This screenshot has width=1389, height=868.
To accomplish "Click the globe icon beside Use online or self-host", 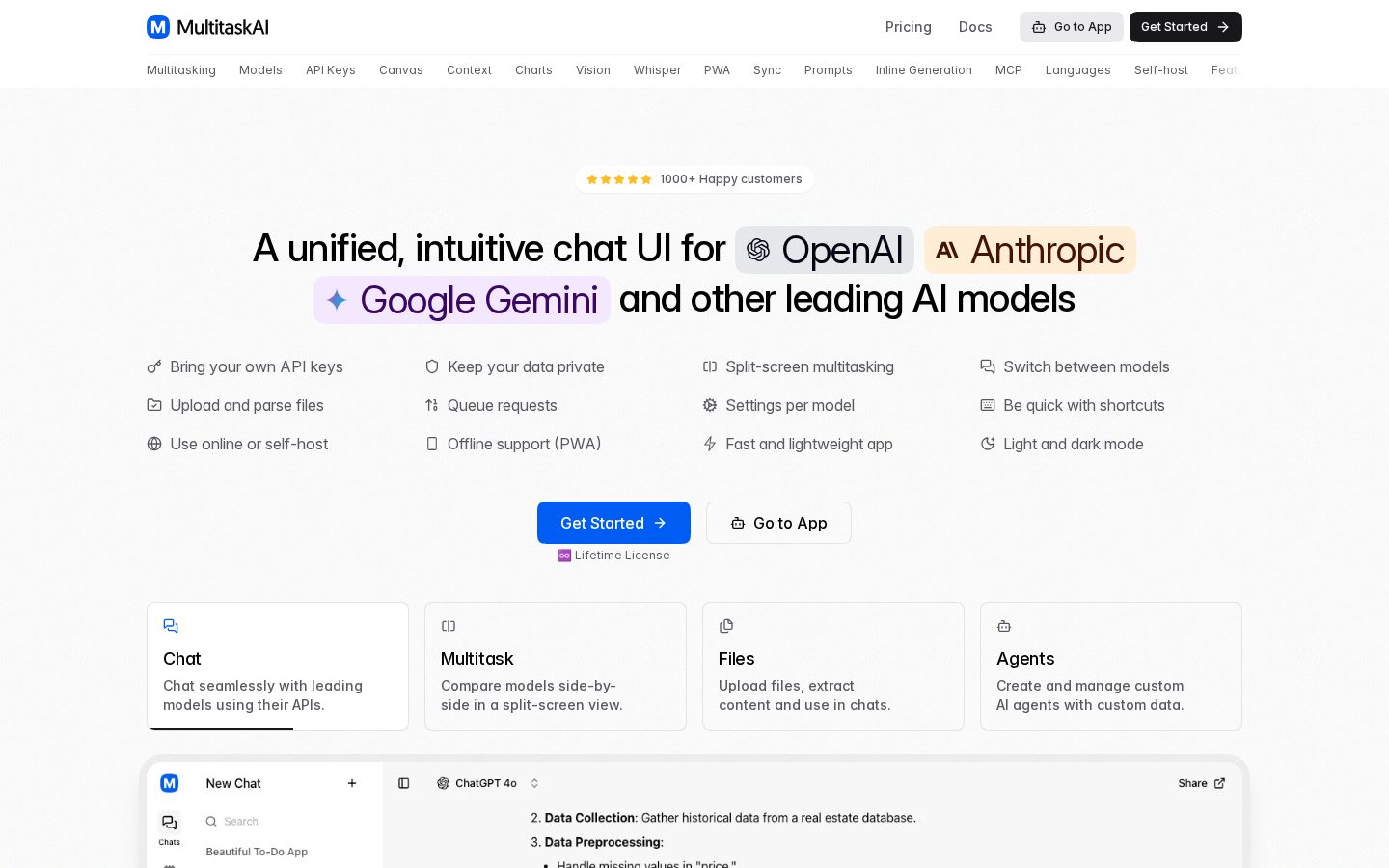I will coord(154,444).
